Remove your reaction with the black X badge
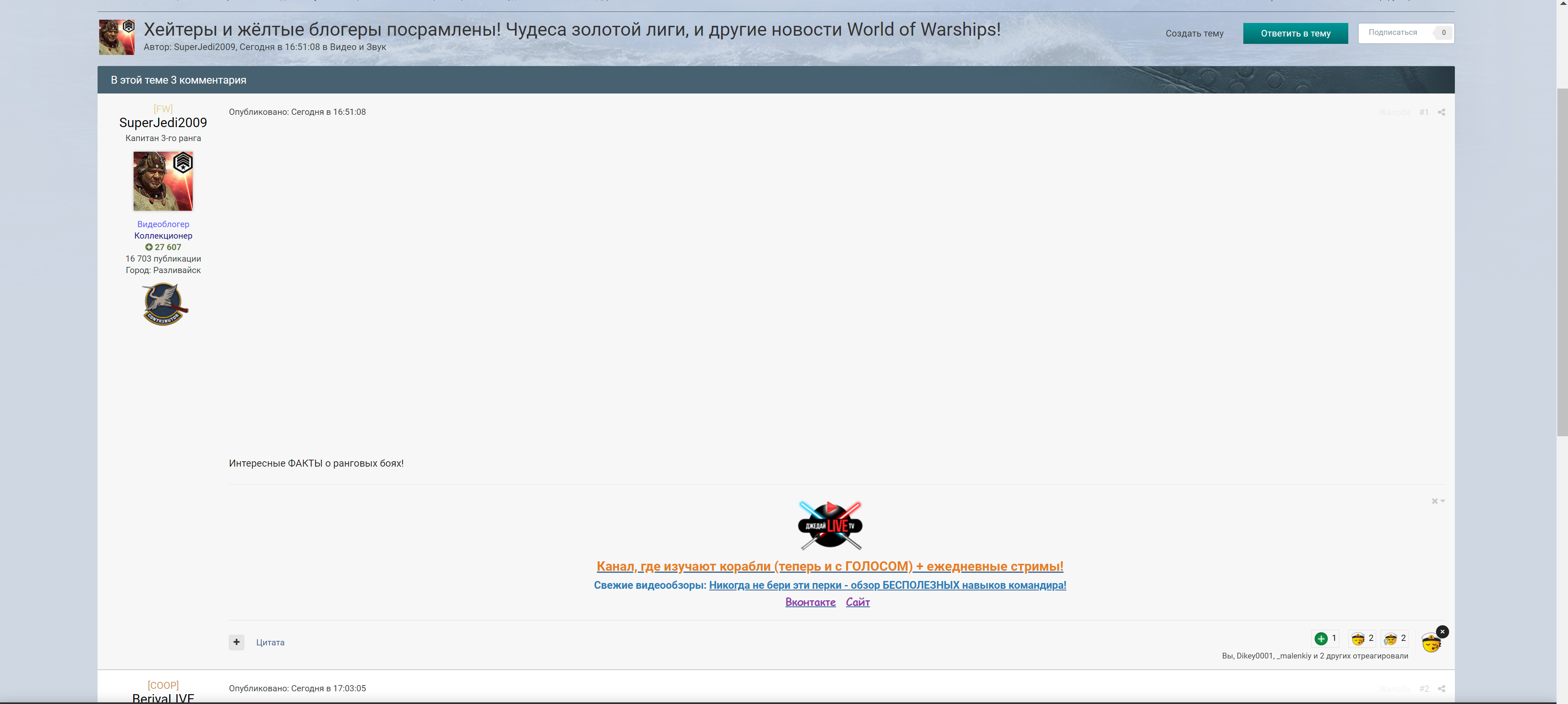1568x704 pixels. [1442, 631]
